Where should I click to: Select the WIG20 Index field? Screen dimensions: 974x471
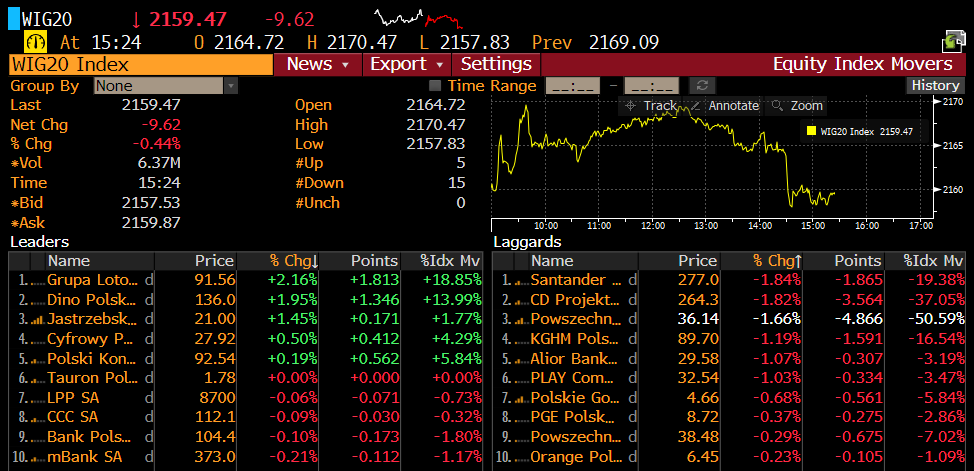140,64
